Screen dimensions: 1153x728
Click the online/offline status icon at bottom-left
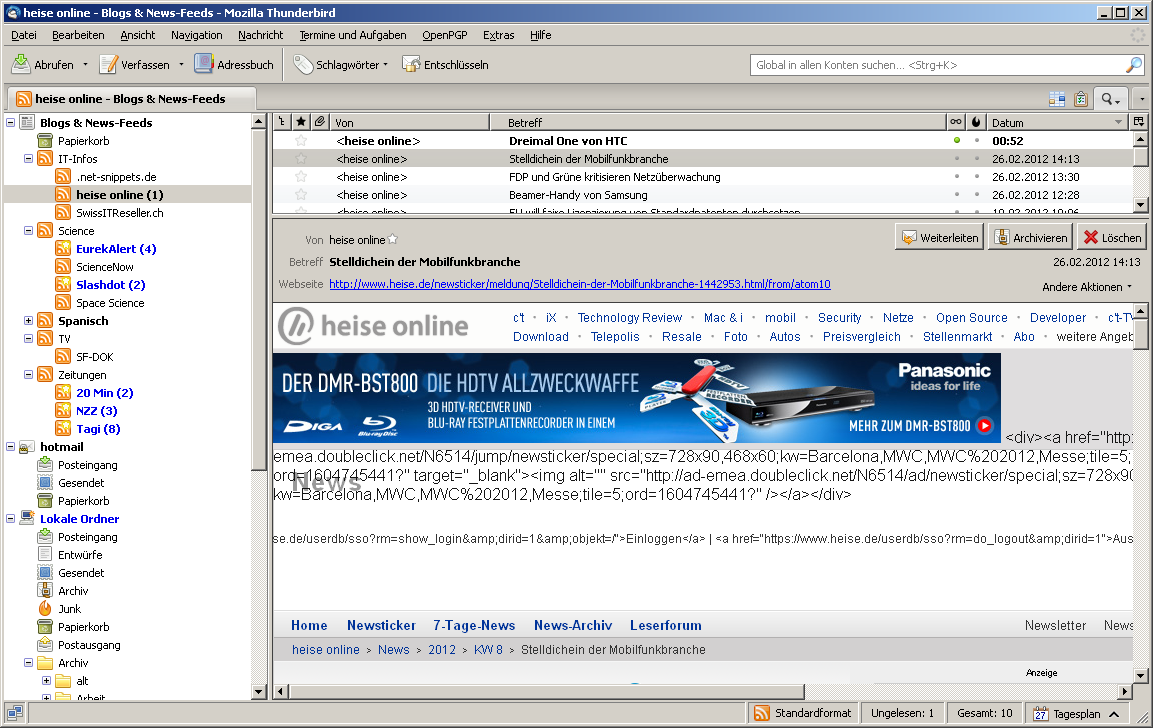click(x=15, y=713)
